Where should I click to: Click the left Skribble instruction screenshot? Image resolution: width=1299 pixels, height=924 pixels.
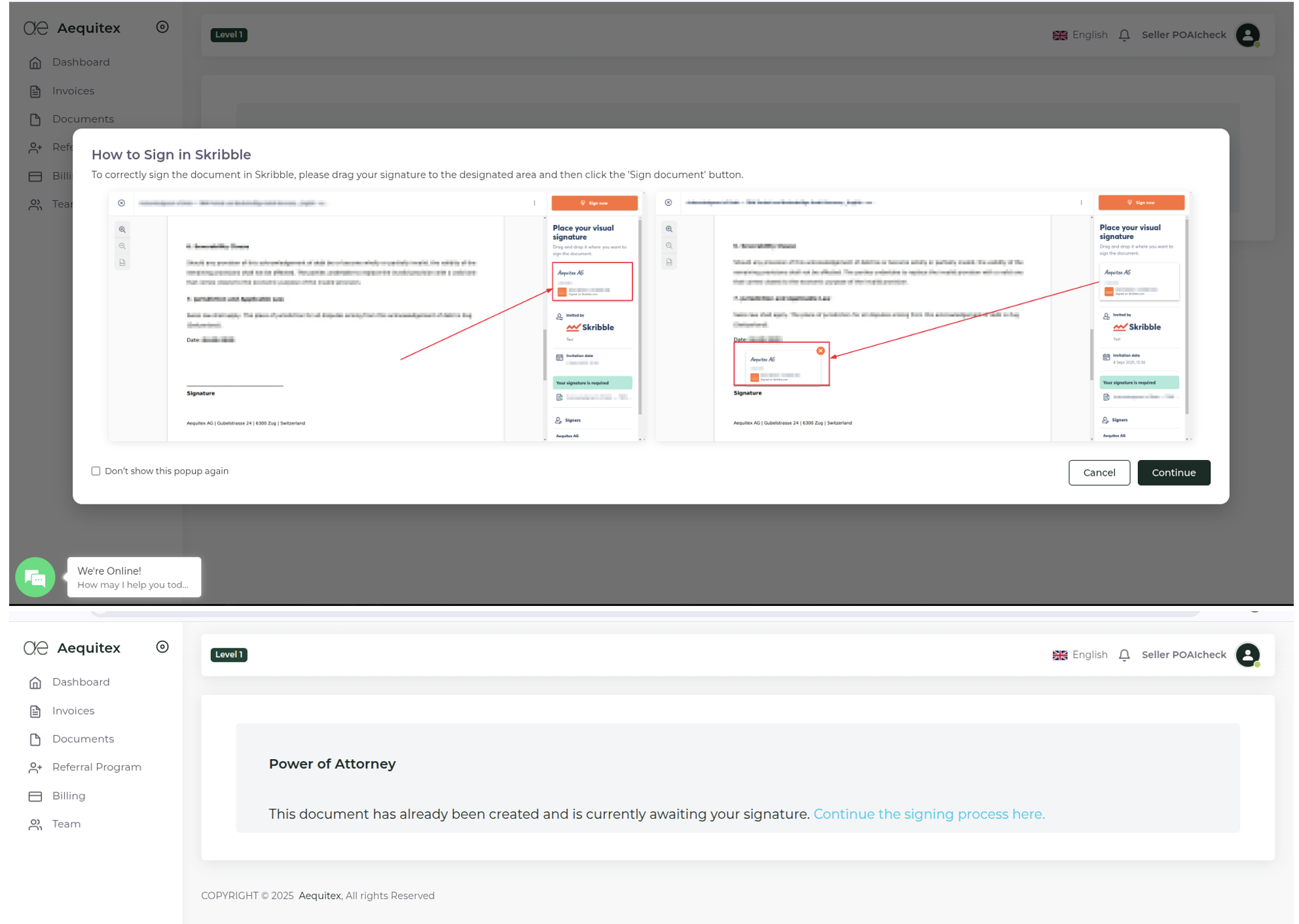pyautogui.click(x=376, y=317)
